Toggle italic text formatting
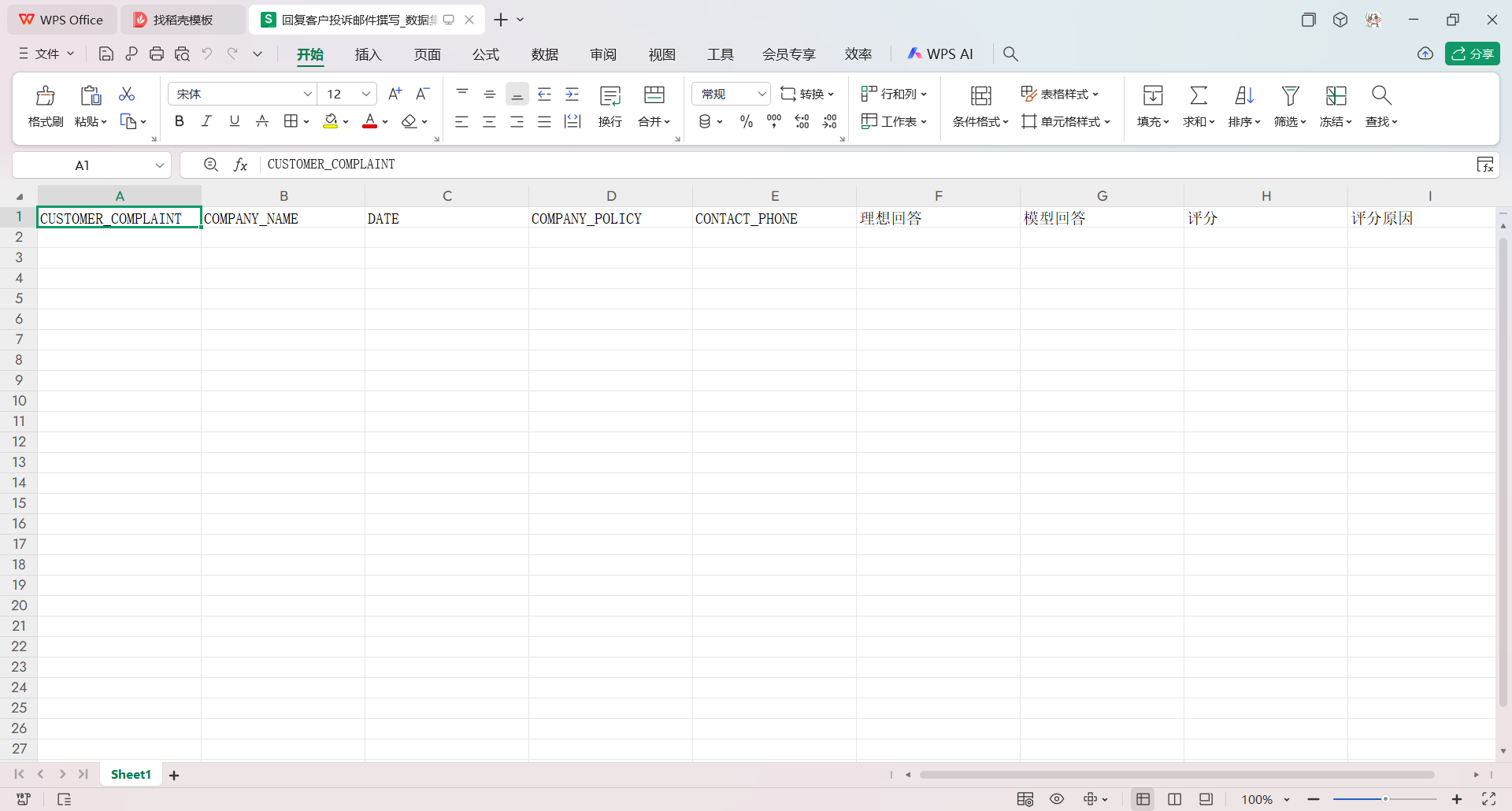 (206, 121)
